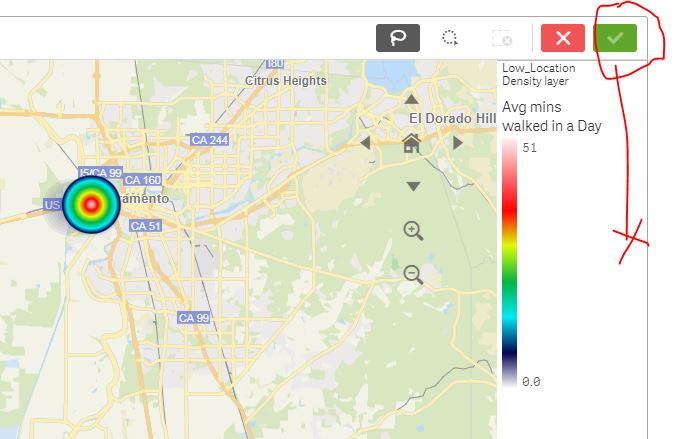
Task: Click the I5/CA 99 highway marker
Action: [x=101, y=172]
